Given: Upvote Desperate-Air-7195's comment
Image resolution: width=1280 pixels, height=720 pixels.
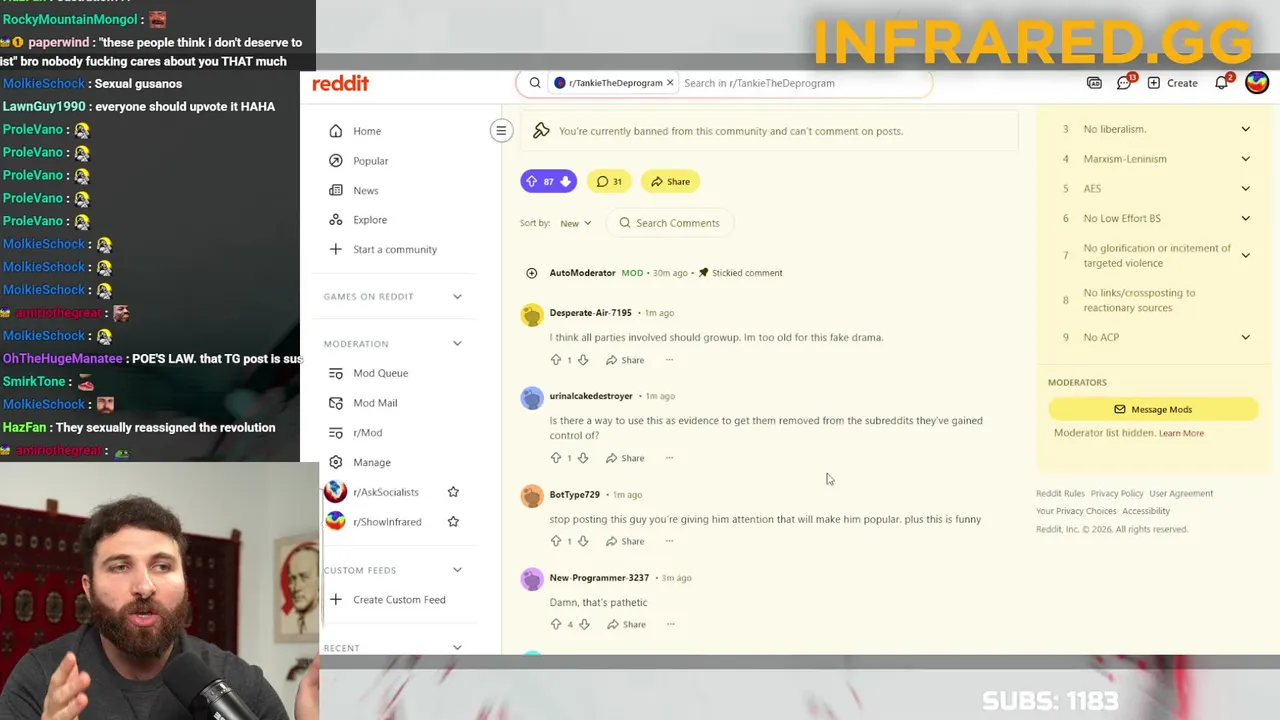Looking at the screenshot, I should (x=556, y=360).
